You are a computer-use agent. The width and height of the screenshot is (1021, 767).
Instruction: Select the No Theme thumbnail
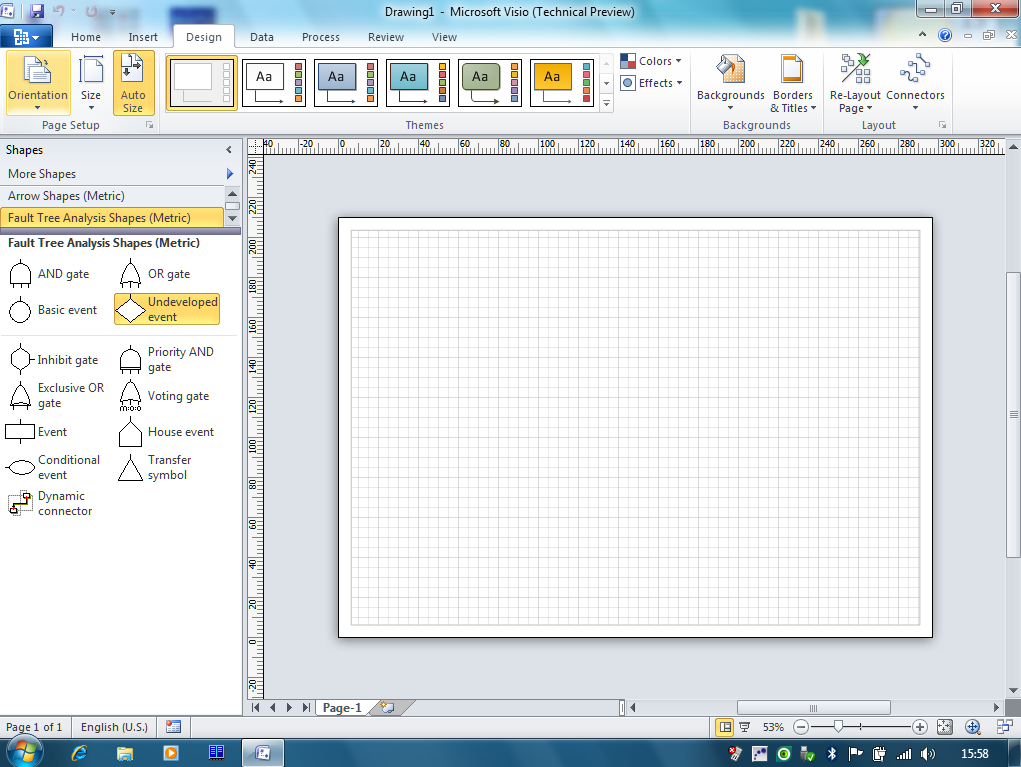[202, 83]
